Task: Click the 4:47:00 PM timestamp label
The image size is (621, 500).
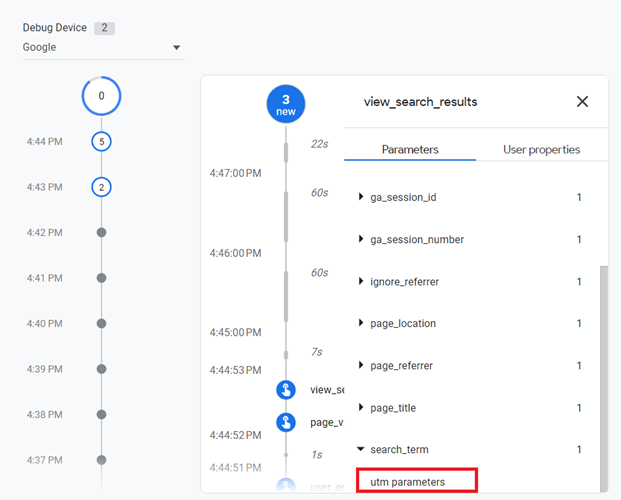Action: (236, 173)
